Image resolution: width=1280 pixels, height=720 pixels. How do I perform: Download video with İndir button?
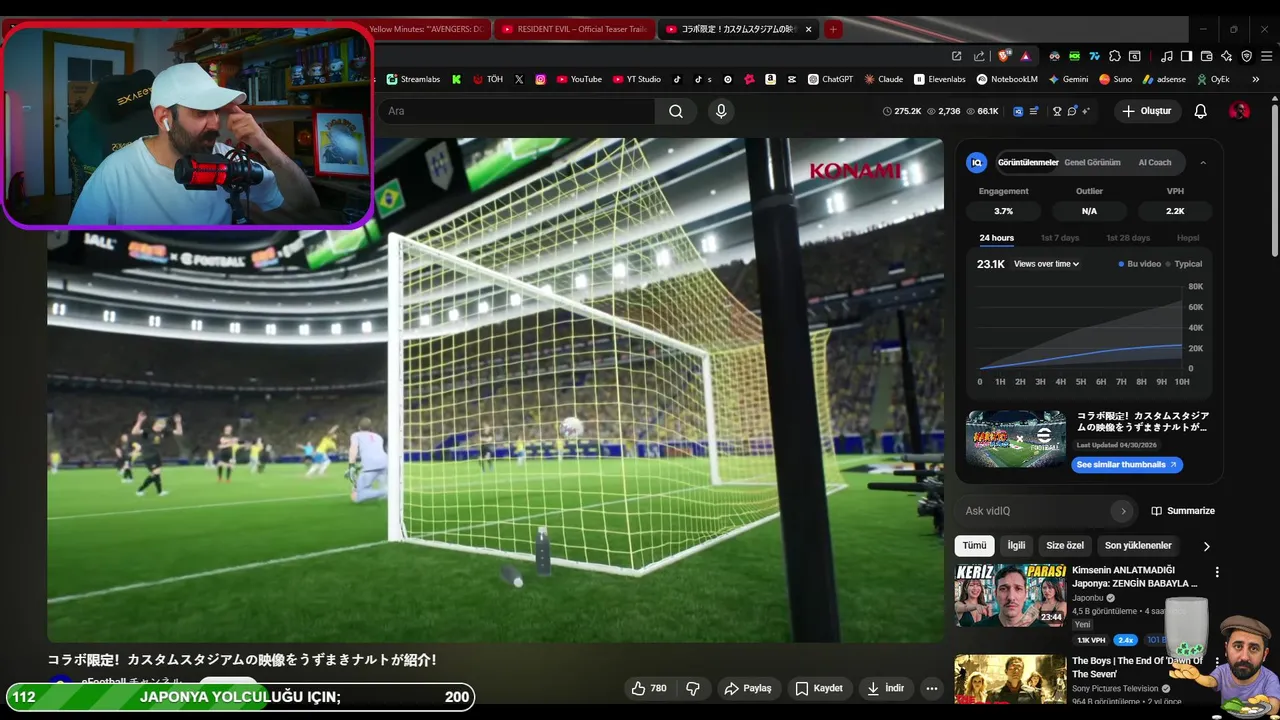tap(886, 688)
